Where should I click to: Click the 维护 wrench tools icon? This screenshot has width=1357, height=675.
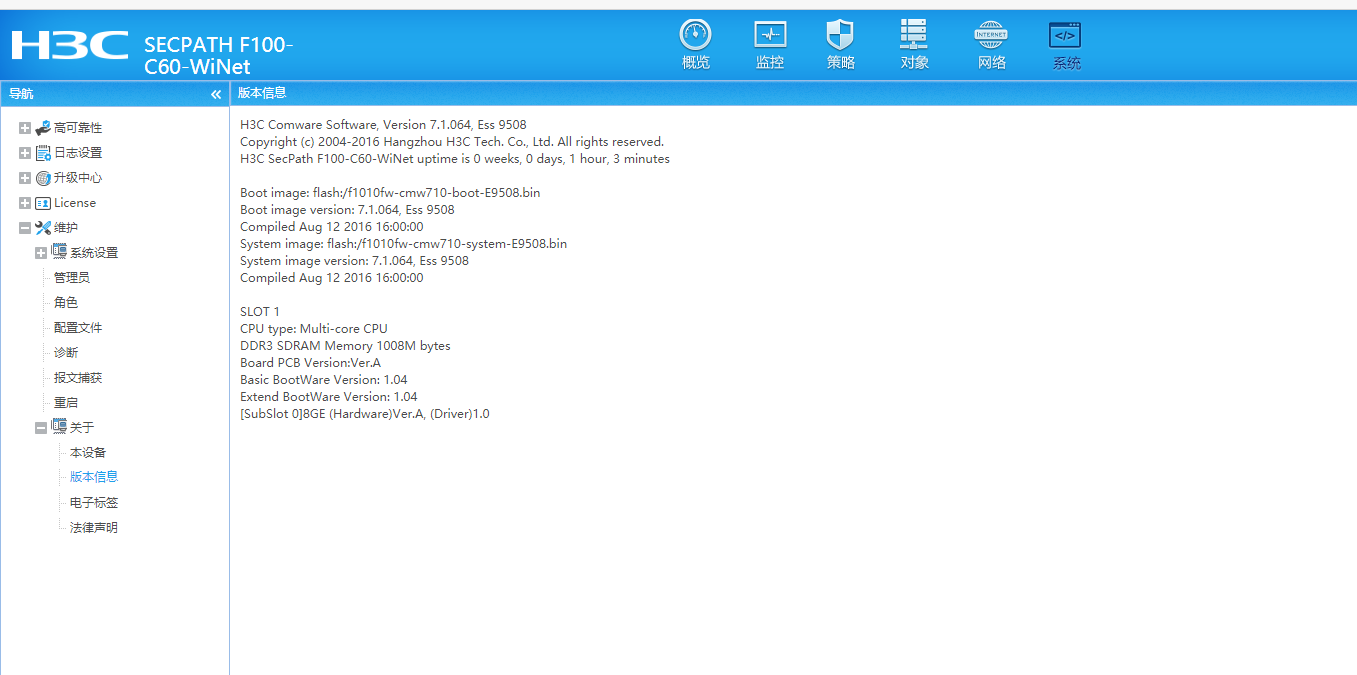(43, 228)
